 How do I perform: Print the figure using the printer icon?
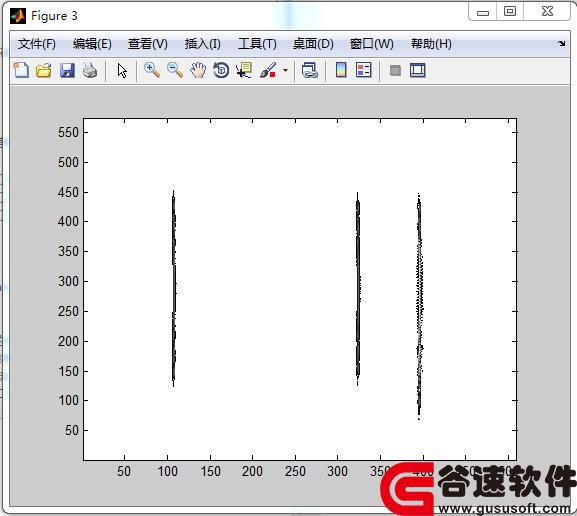[90, 70]
